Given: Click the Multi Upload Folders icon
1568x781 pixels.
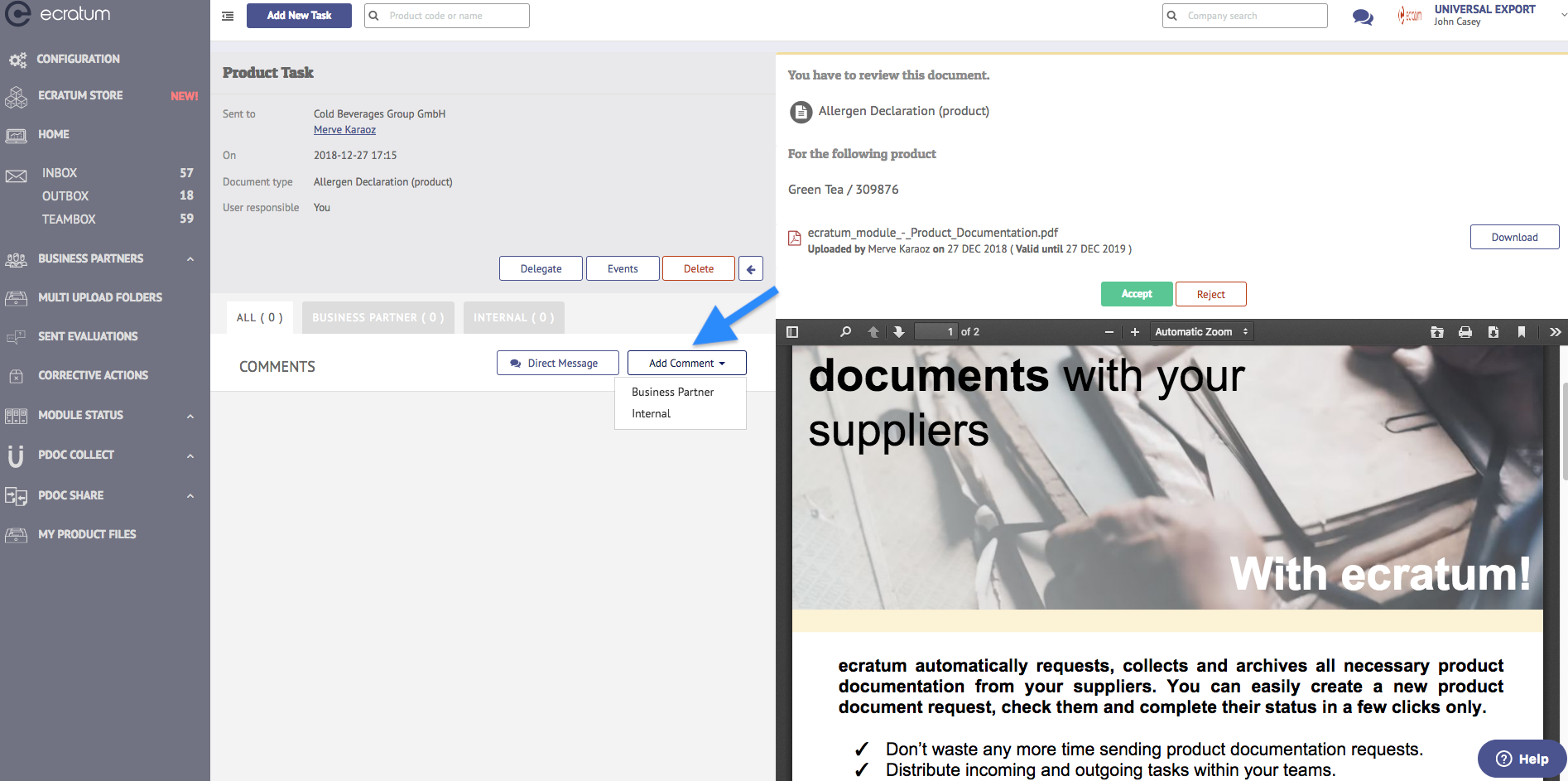Looking at the screenshot, I should click(17, 298).
